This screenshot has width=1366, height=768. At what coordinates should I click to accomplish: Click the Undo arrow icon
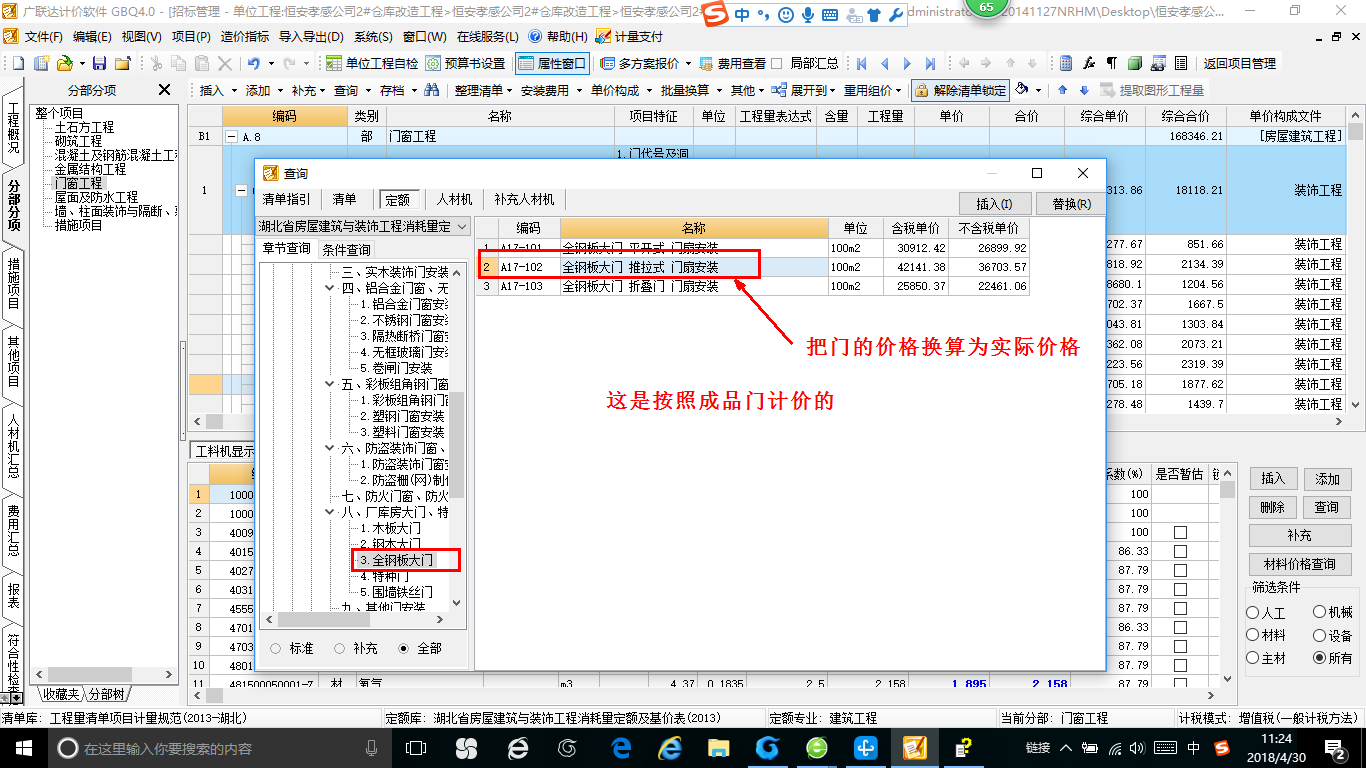(254, 63)
